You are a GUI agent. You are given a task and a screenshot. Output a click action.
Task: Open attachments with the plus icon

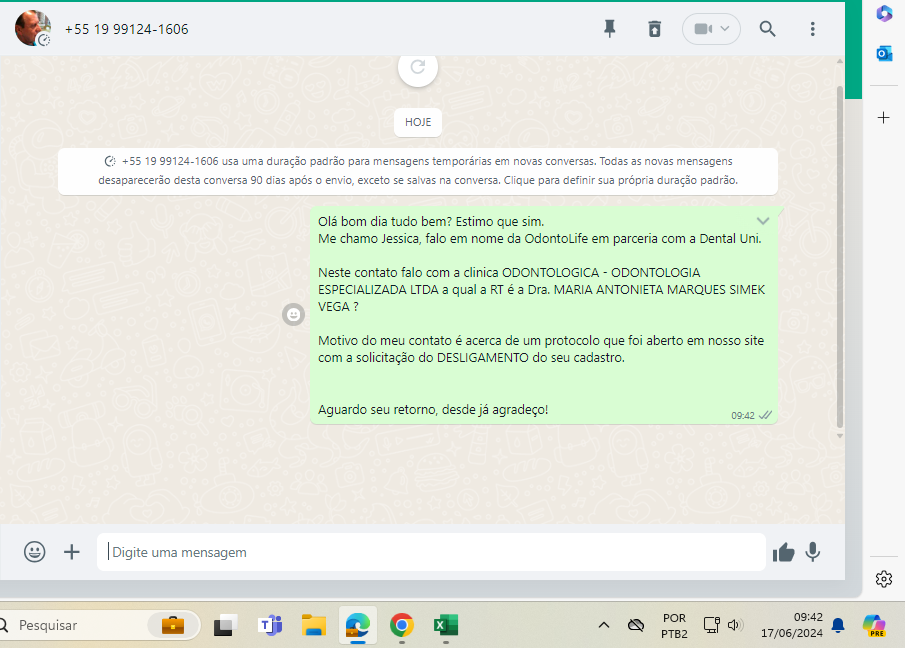(72, 552)
